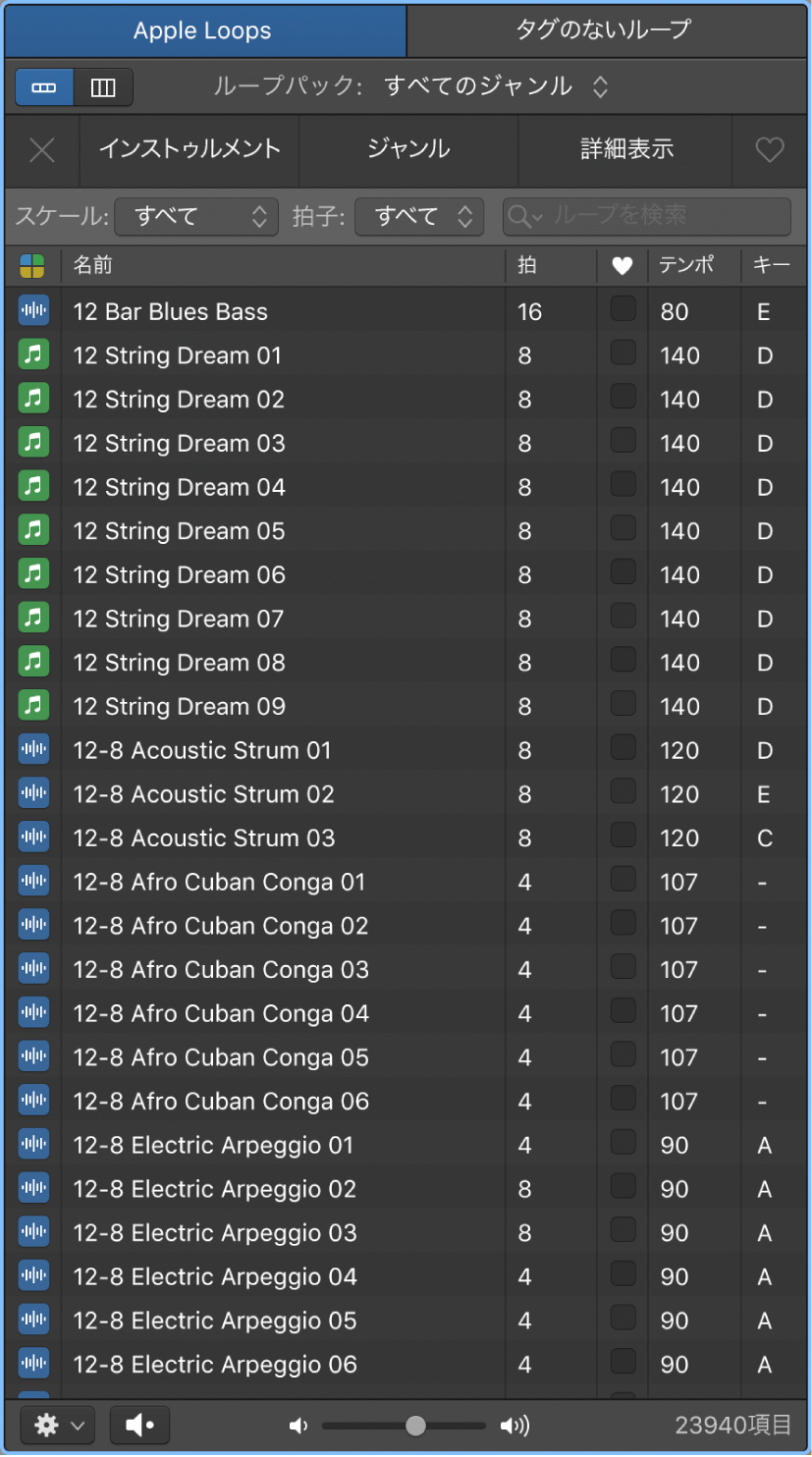Viewport: 812px width, 1457px height.
Task: Favorite the 12-8 Afro Cuban Conga 03 loop
Action: coord(623,968)
